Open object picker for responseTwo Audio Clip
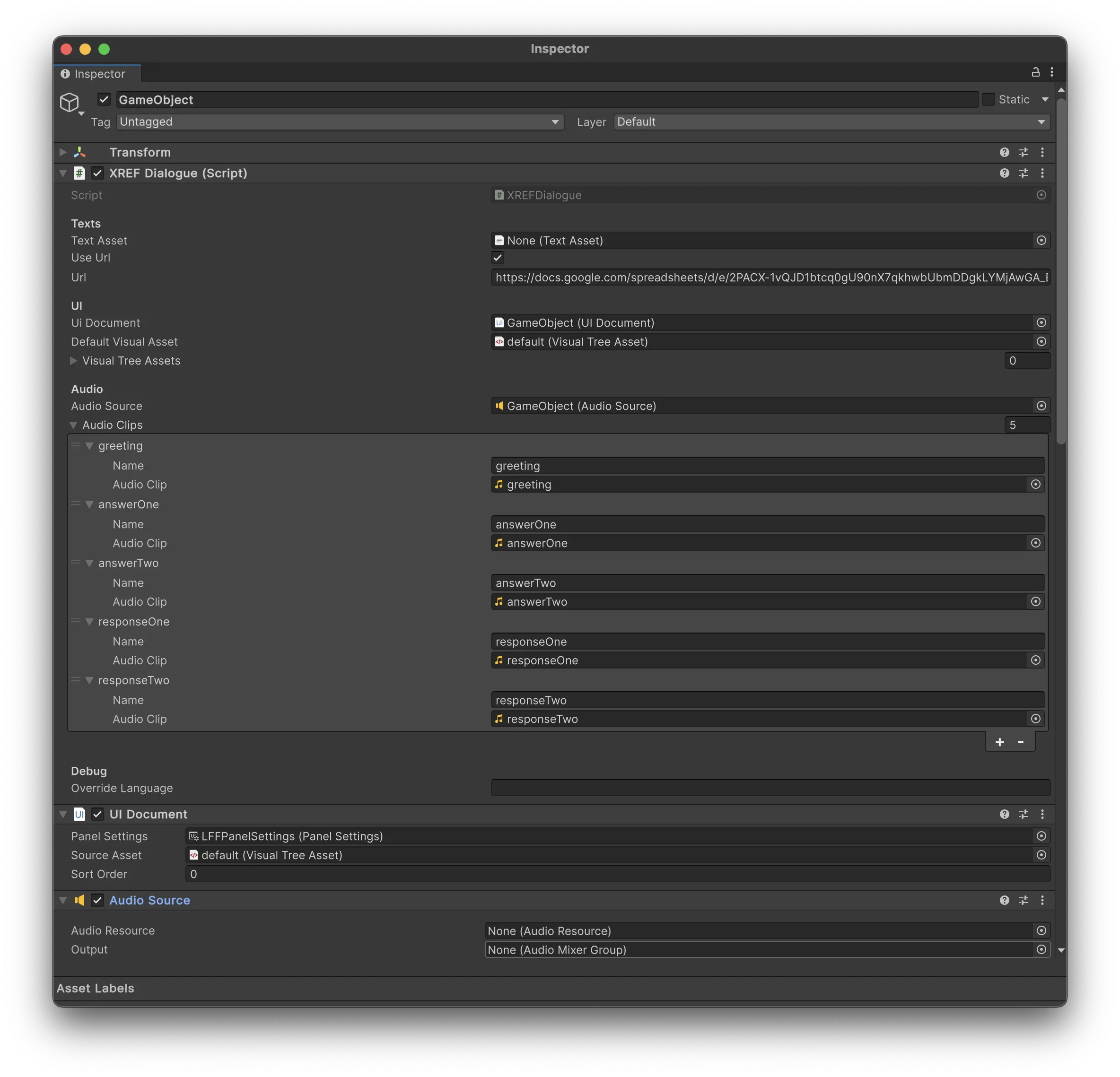Screen dimensions: 1120x1077 [1036, 719]
